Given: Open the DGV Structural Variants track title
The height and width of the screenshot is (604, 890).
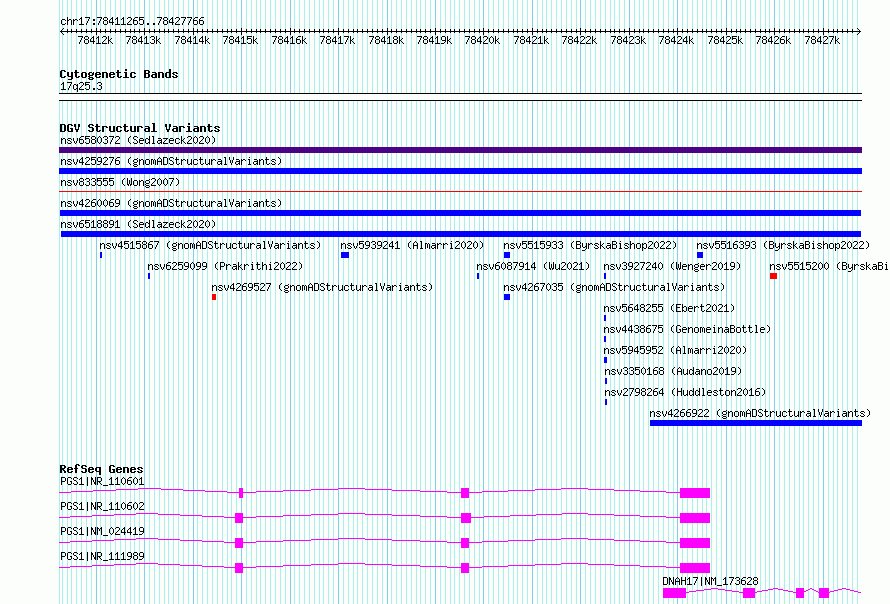Looking at the screenshot, I should click(x=140, y=128).
